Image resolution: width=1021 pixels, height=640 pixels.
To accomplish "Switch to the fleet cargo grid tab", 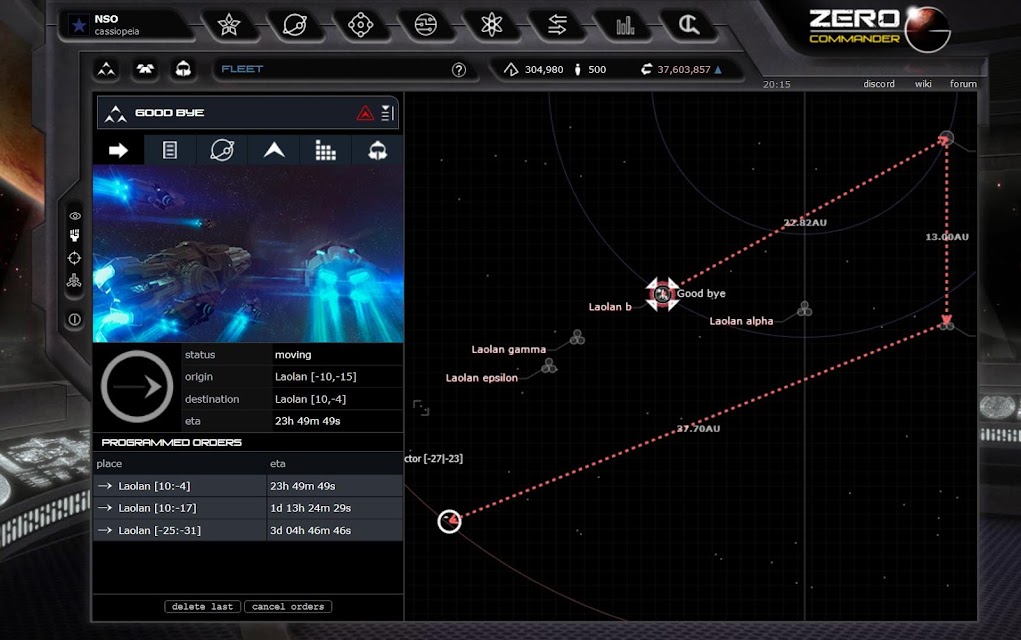I will click(x=325, y=150).
